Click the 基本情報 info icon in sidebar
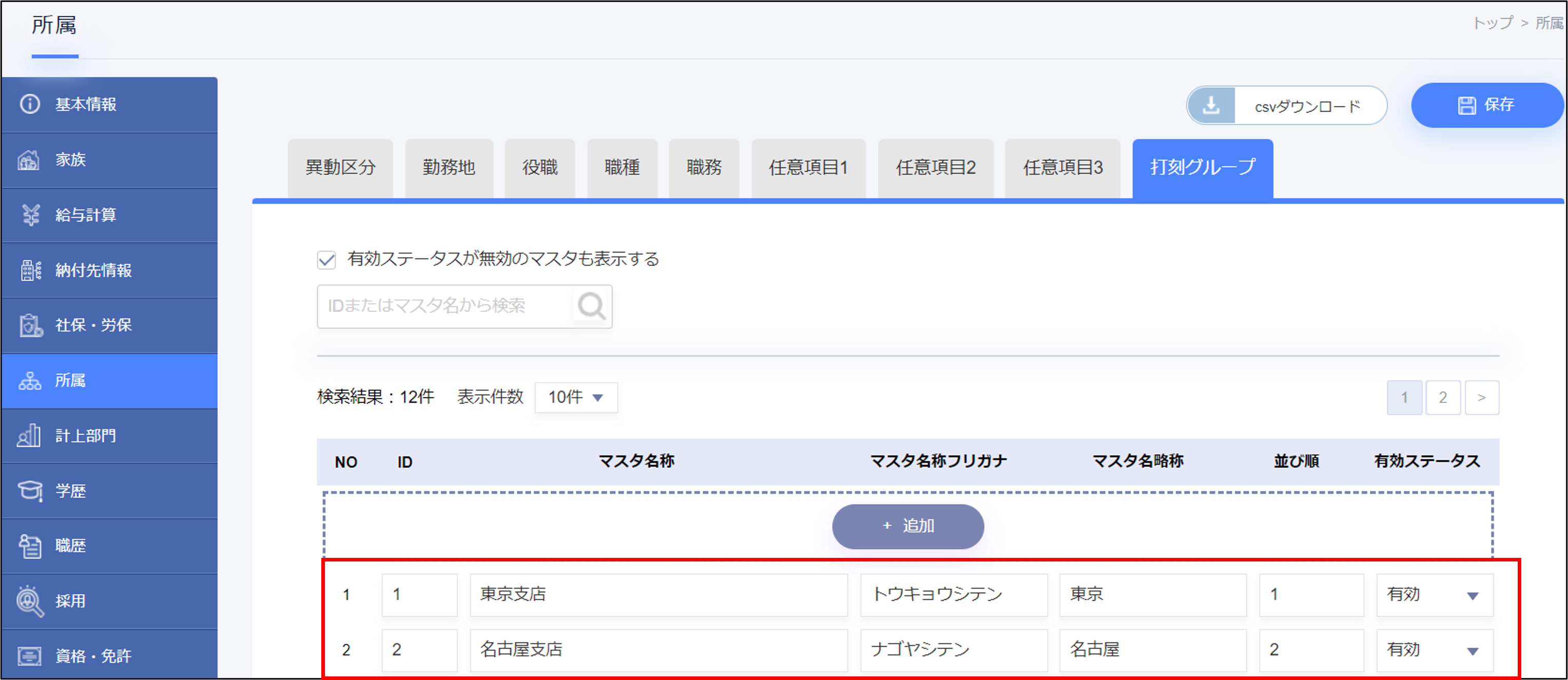 (x=29, y=104)
